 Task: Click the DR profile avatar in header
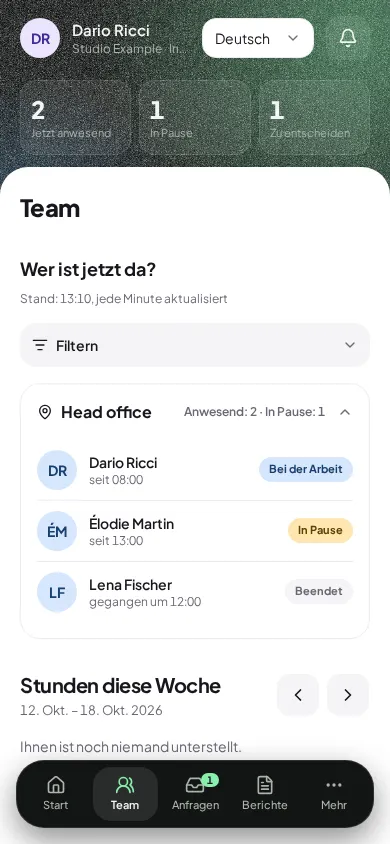40,38
